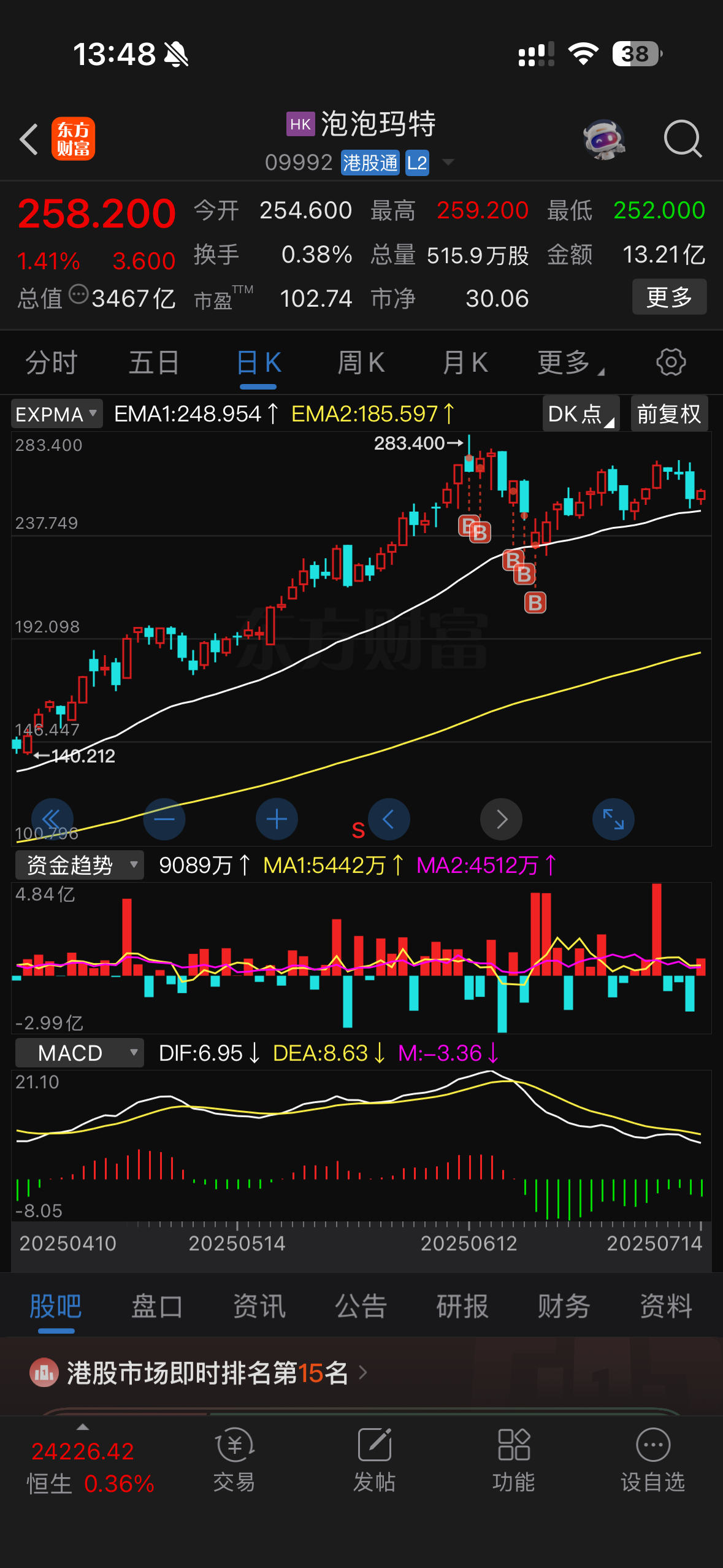The height and width of the screenshot is (1568, 723).
Task: Open chart settings gear icon
Action: pyautogui.click(x=671, y=362)
